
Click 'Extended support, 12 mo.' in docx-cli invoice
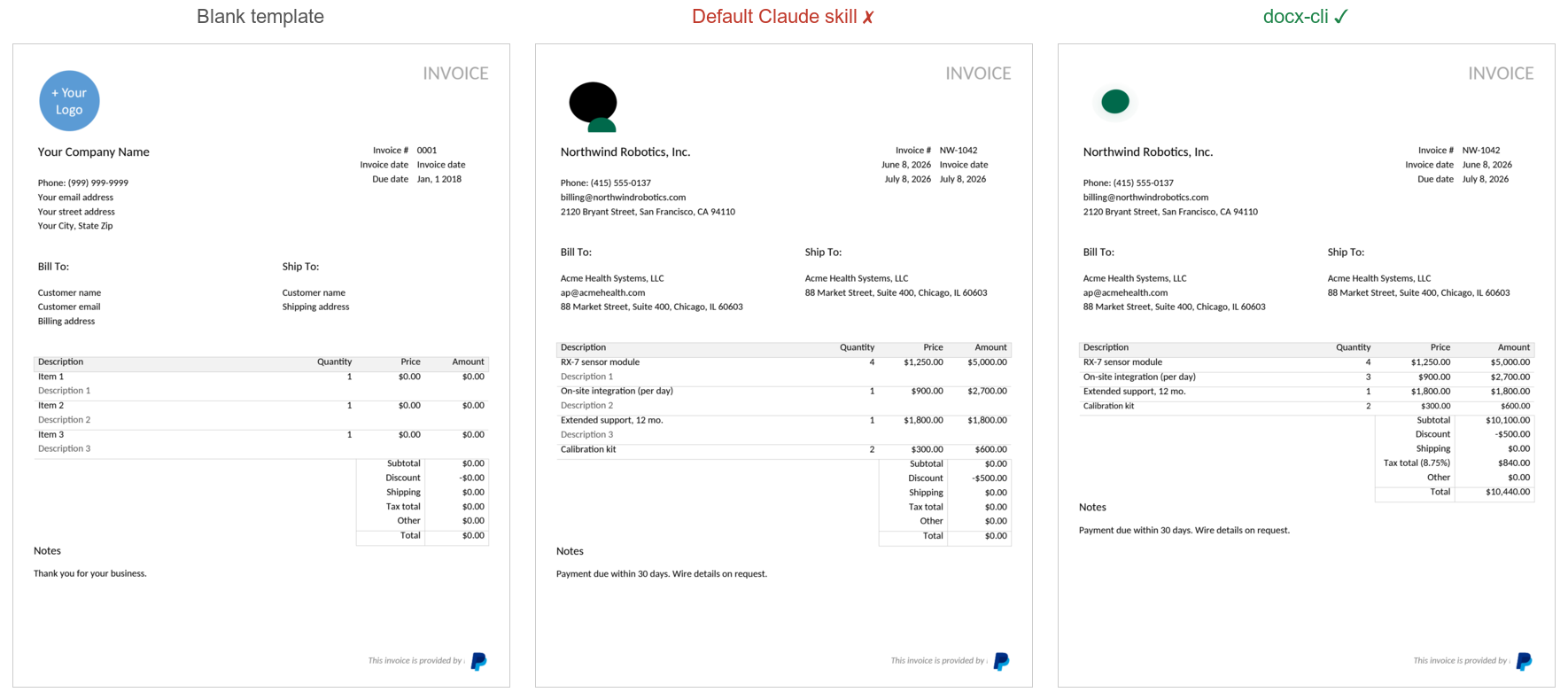point(1134,392)
